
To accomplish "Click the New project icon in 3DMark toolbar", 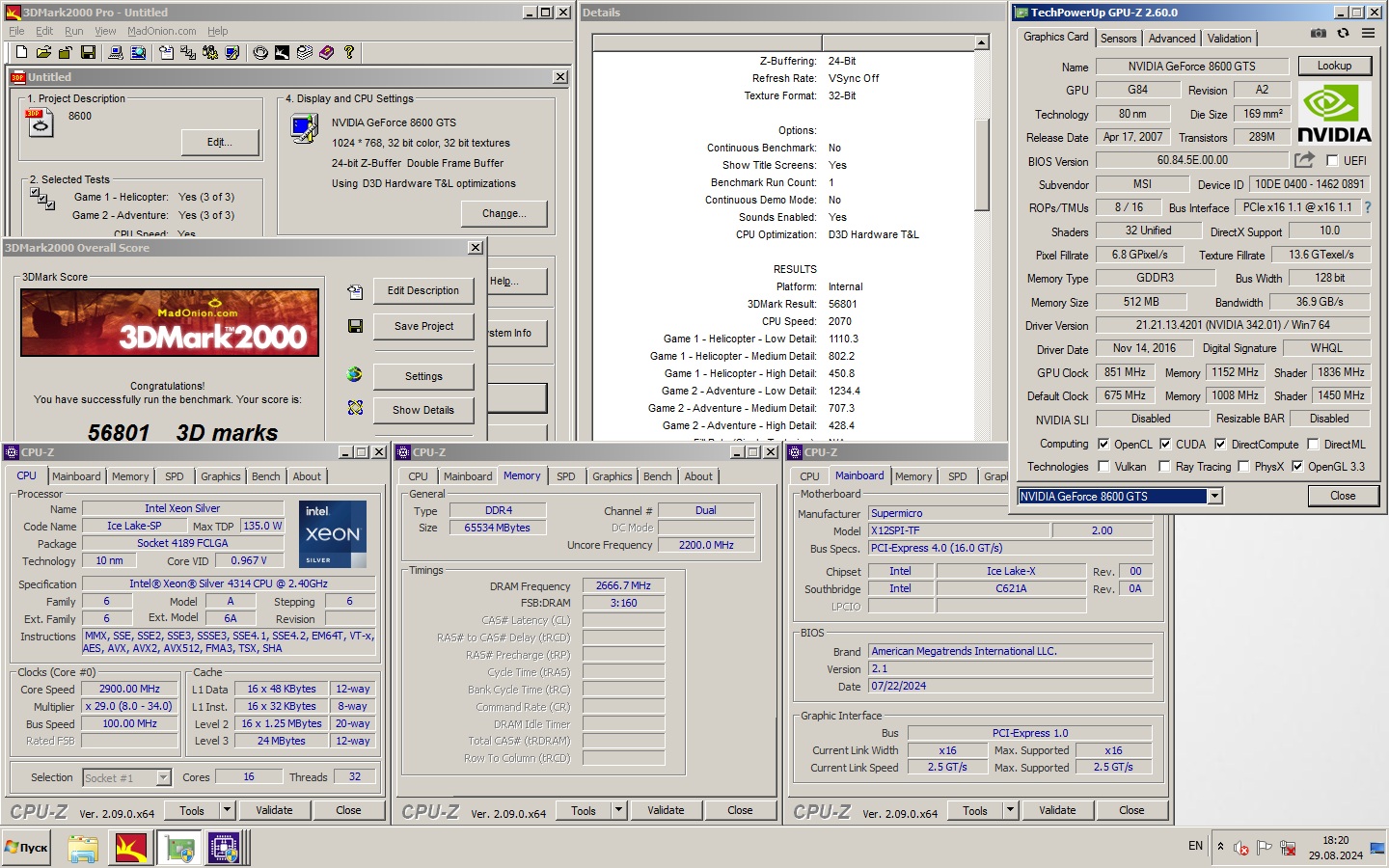I will (22, 52).
